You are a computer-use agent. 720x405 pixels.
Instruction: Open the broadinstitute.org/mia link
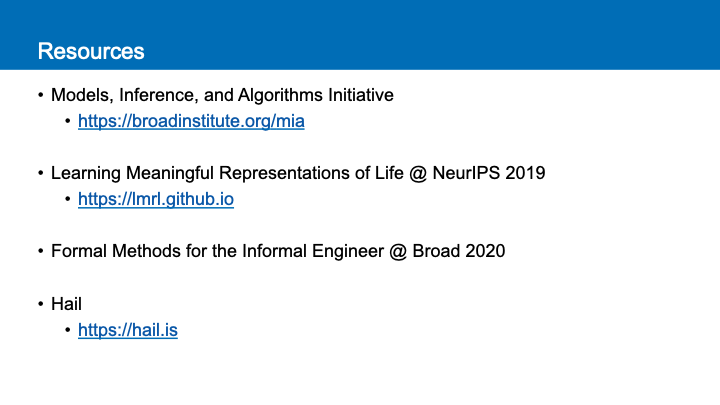(191, 121)
